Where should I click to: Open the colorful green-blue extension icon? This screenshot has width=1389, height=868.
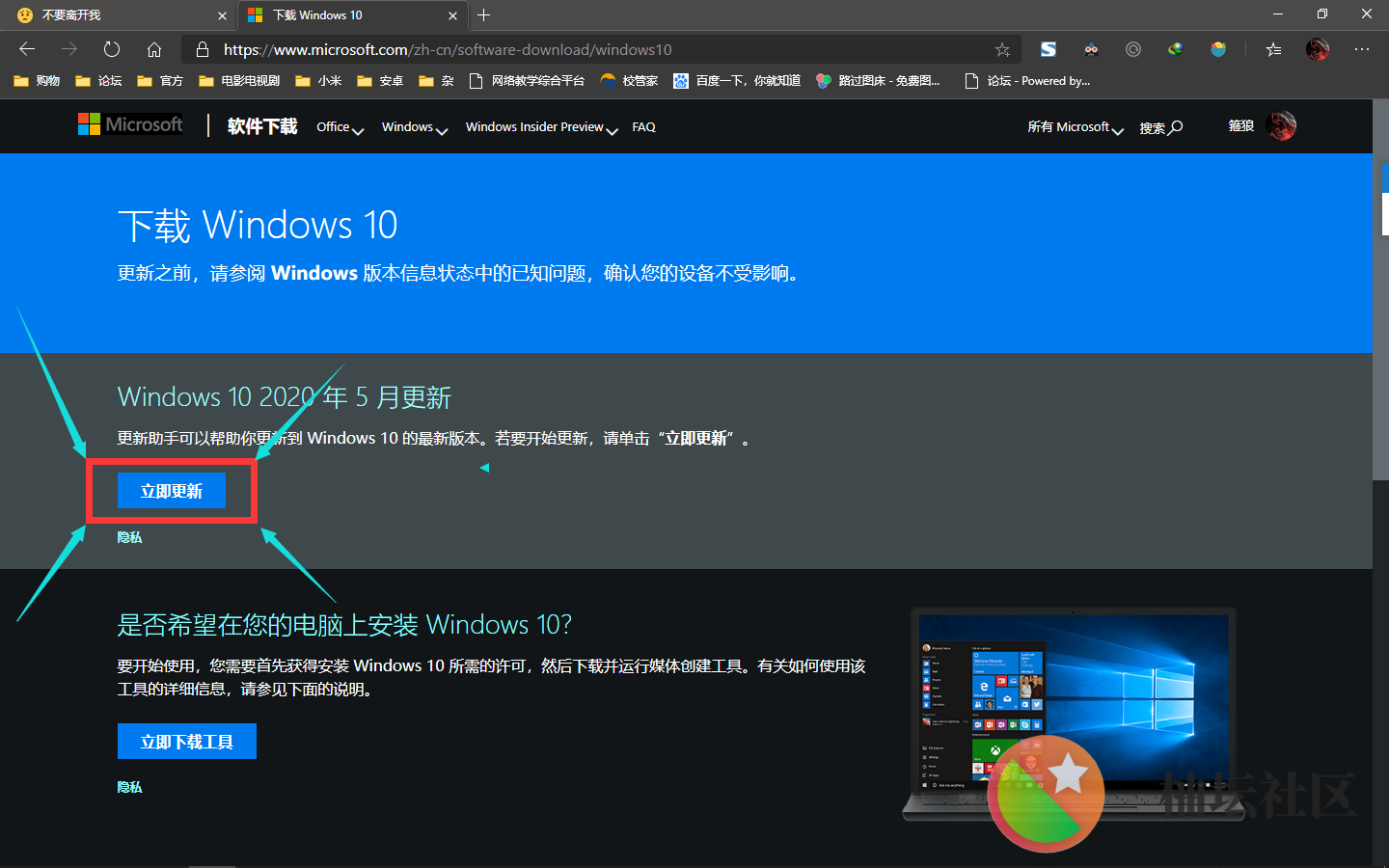tap(1176, 49)
